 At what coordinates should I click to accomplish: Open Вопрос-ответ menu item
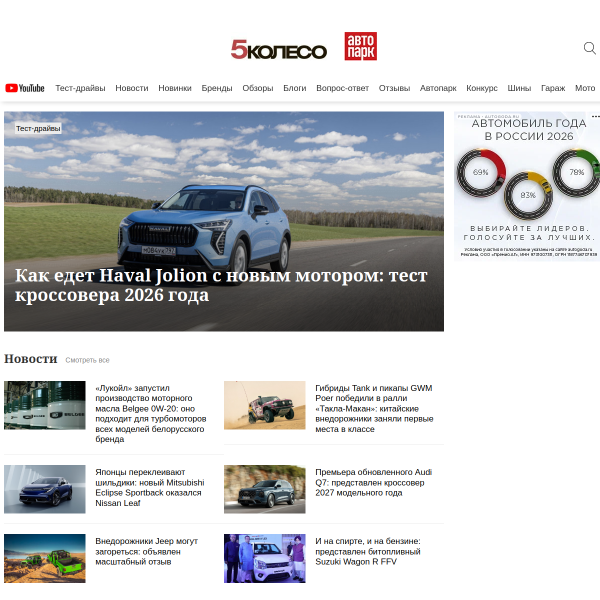point(342,88)
